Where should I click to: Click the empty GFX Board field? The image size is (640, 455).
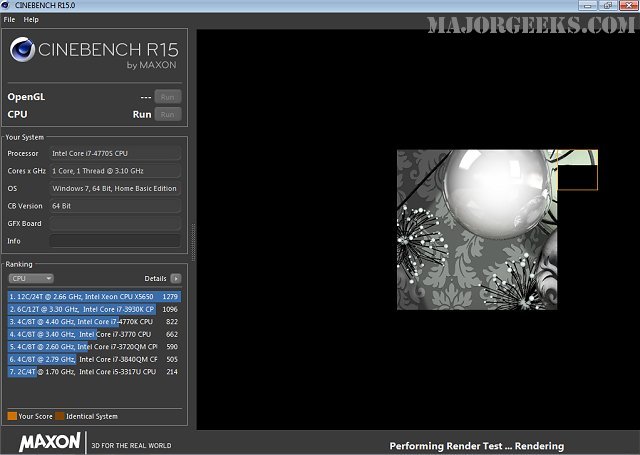[115, 224]
